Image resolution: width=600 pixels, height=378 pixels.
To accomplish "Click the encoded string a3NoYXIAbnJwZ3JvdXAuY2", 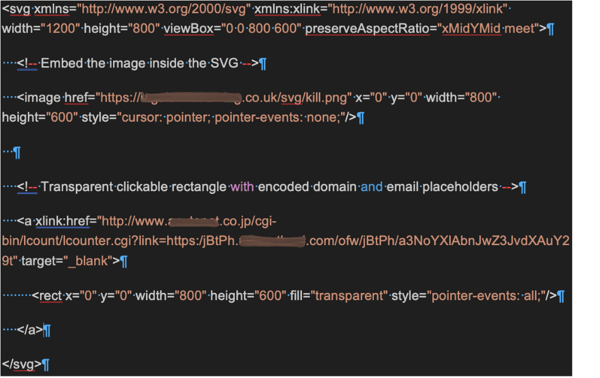I will tap(484, 241).
